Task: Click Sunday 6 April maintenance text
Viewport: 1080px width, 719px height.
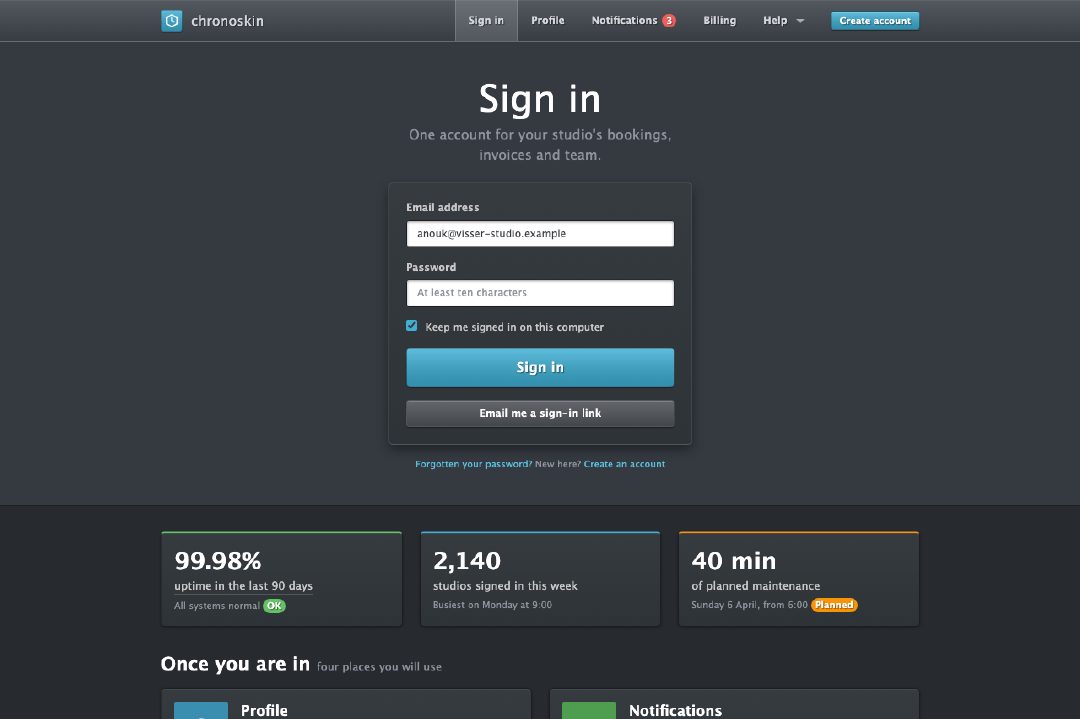Action: click(x=749, y=605)
